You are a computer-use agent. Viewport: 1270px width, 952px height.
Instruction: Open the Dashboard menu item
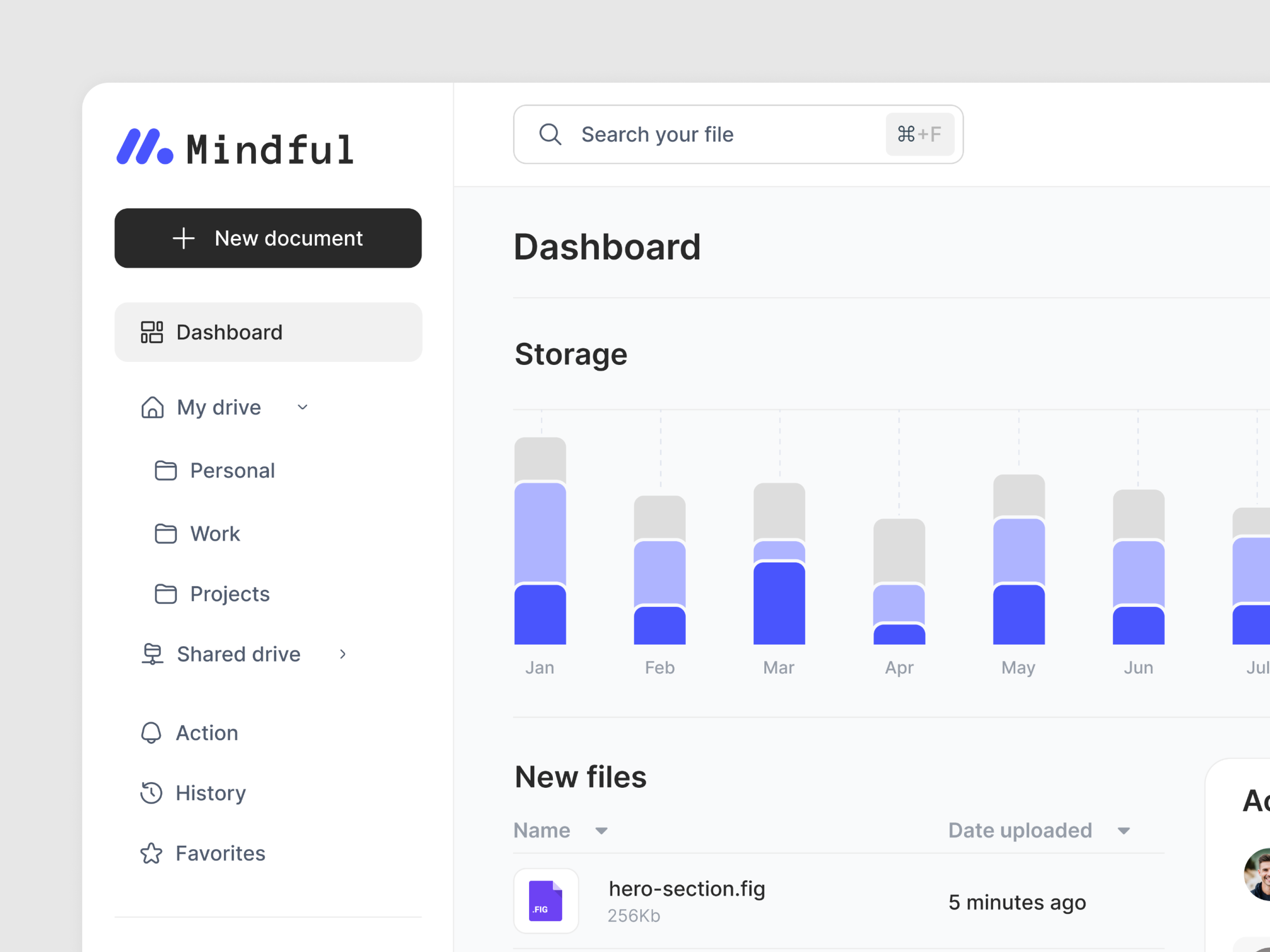(268, 332)
